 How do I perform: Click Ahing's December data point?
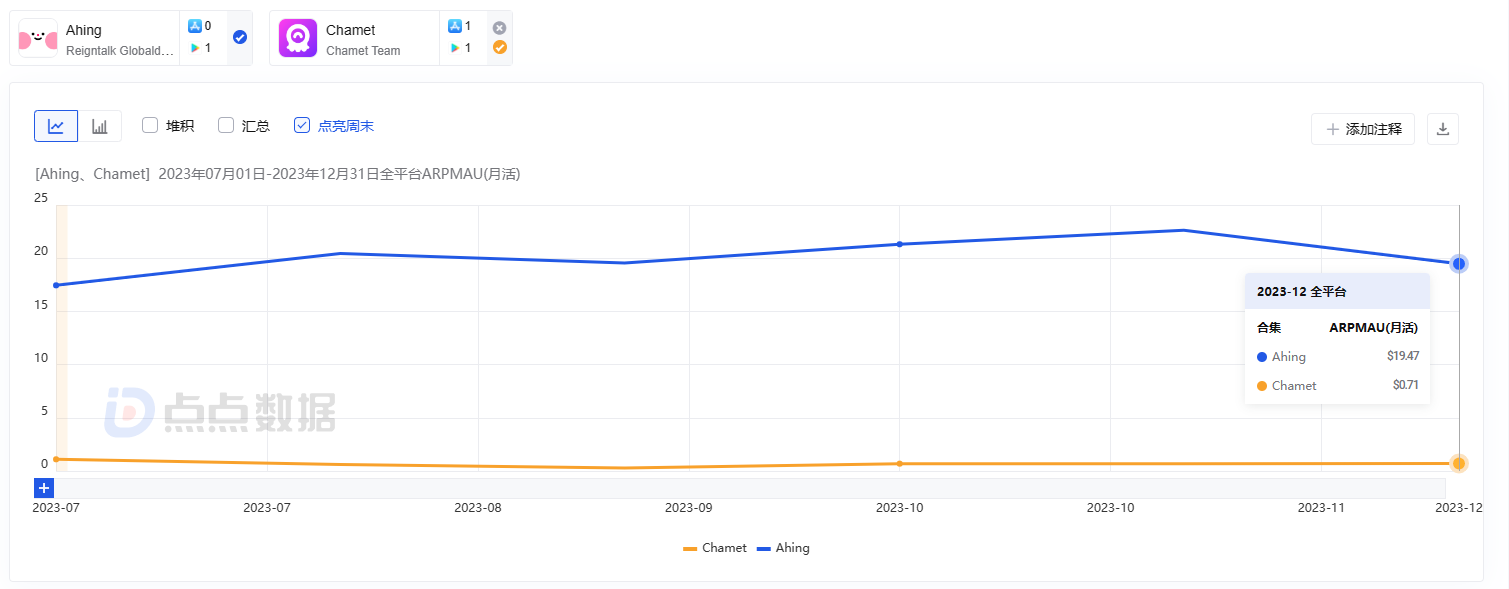point(1459,263)
